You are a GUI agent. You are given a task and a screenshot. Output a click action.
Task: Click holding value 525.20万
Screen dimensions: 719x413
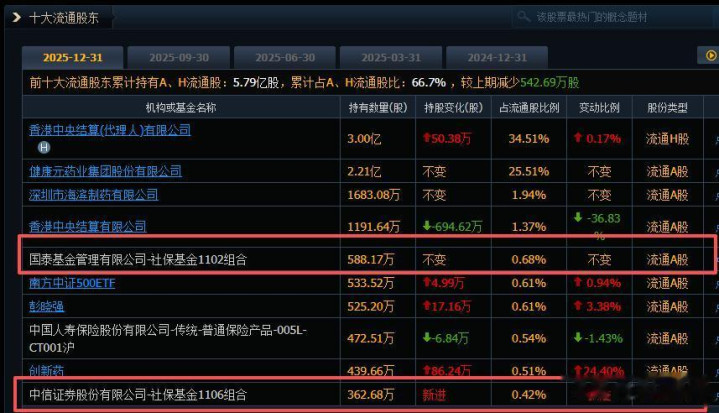coord(371,306)
